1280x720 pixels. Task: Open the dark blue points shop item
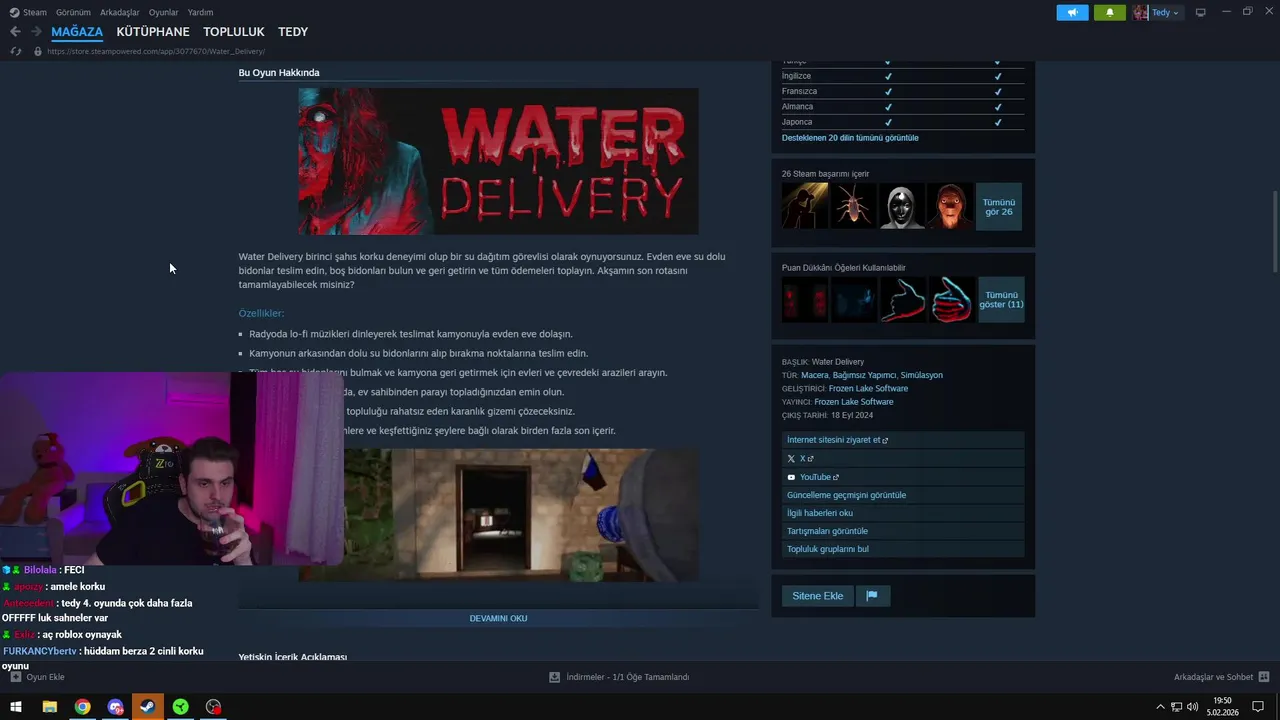pyautogui.click(x=853, y=300)
